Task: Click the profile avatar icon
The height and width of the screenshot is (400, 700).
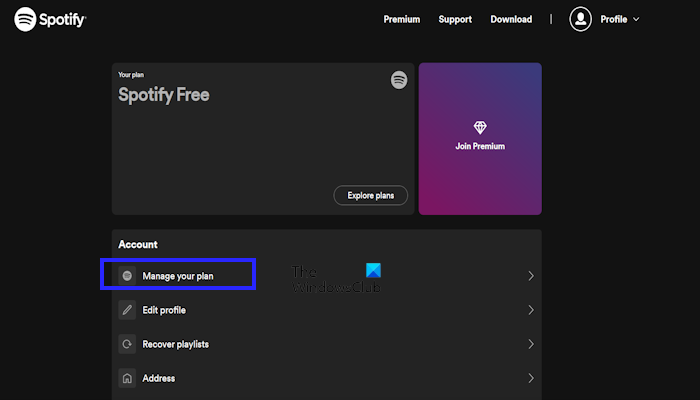Action: (x=581, y=19)
